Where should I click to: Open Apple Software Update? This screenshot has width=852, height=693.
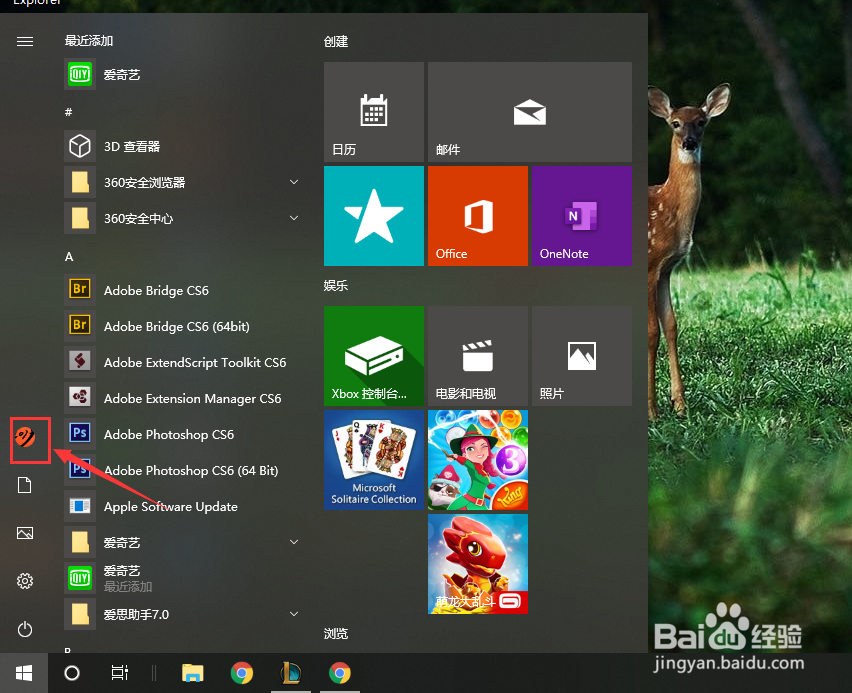tap(182, 506)
